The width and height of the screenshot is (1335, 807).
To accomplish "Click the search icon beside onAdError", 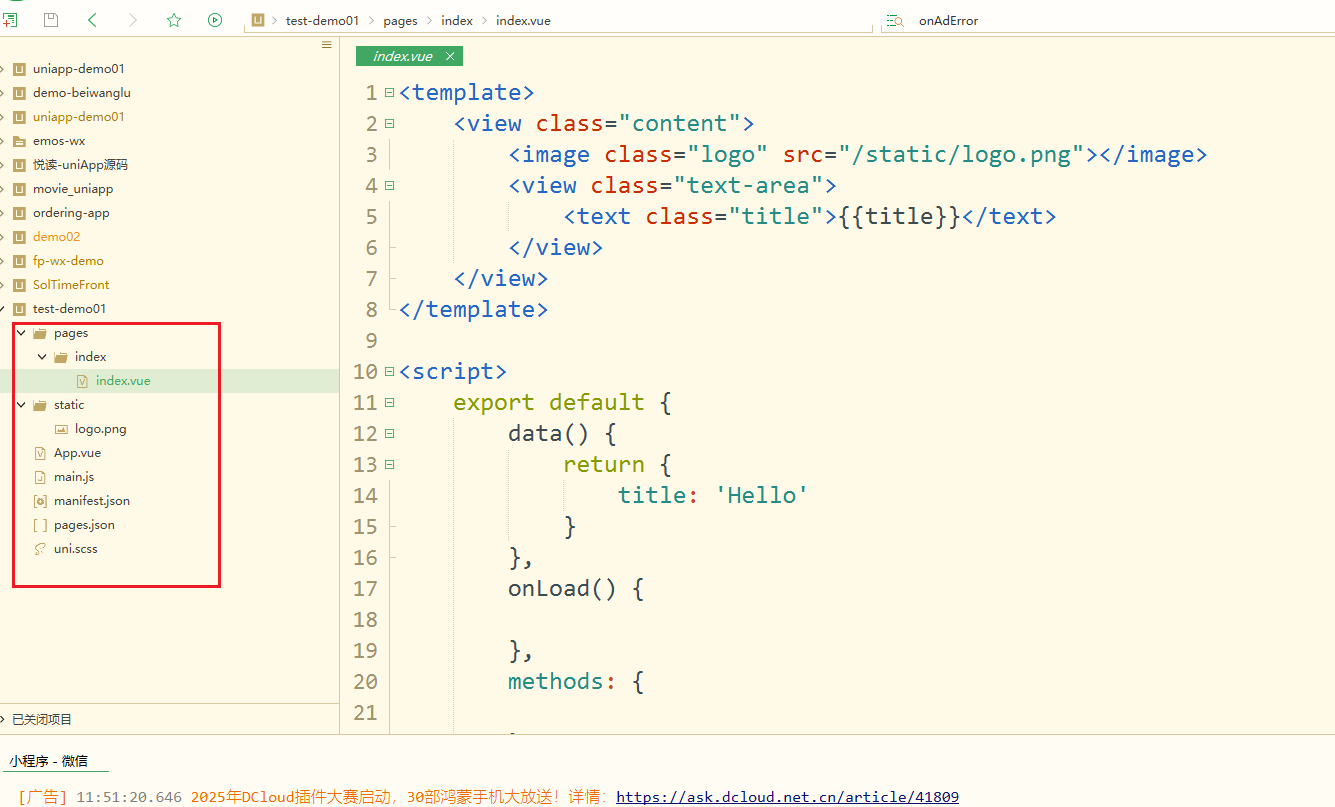I will (895, 21).
